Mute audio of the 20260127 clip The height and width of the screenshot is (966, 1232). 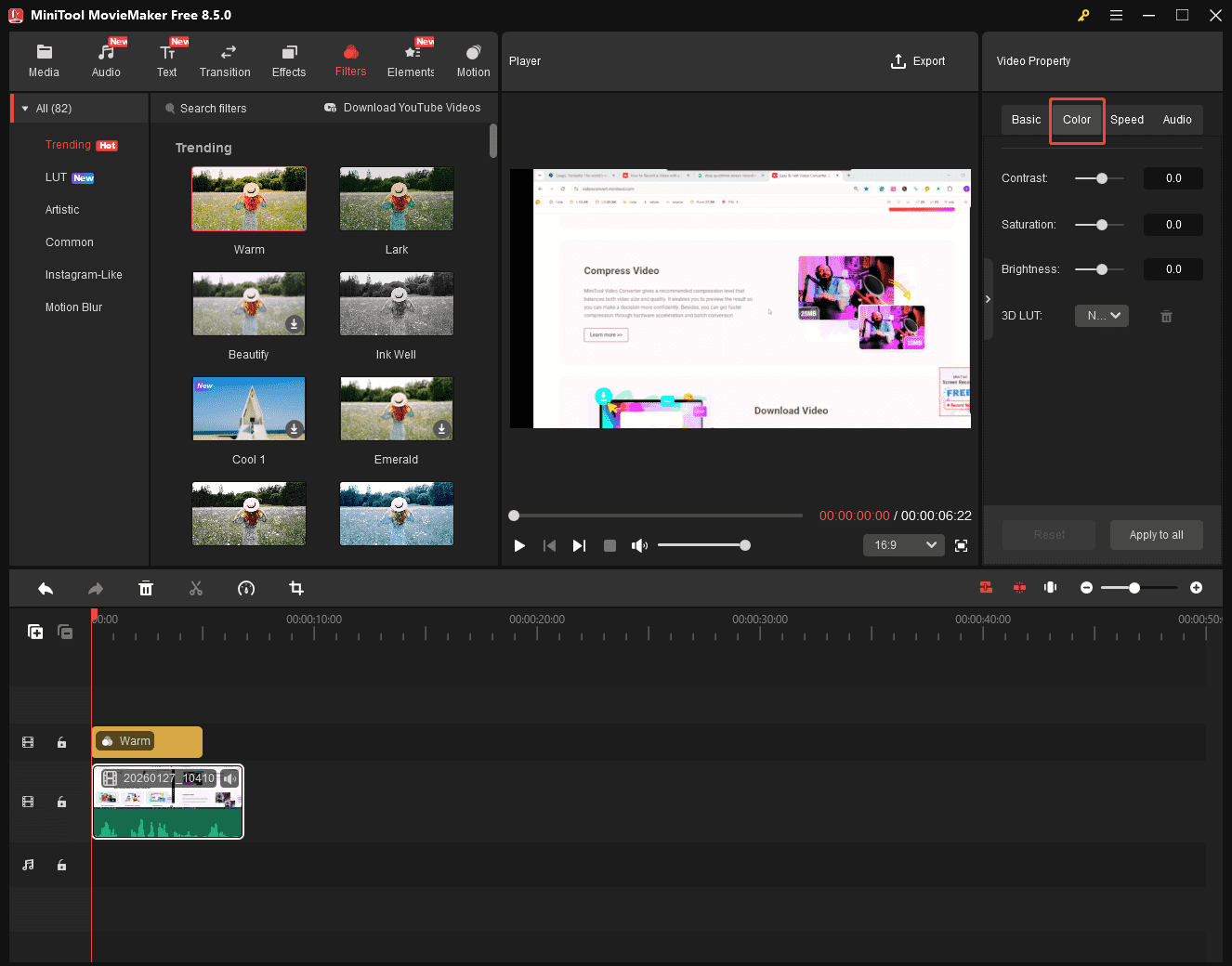coord(229,777)
